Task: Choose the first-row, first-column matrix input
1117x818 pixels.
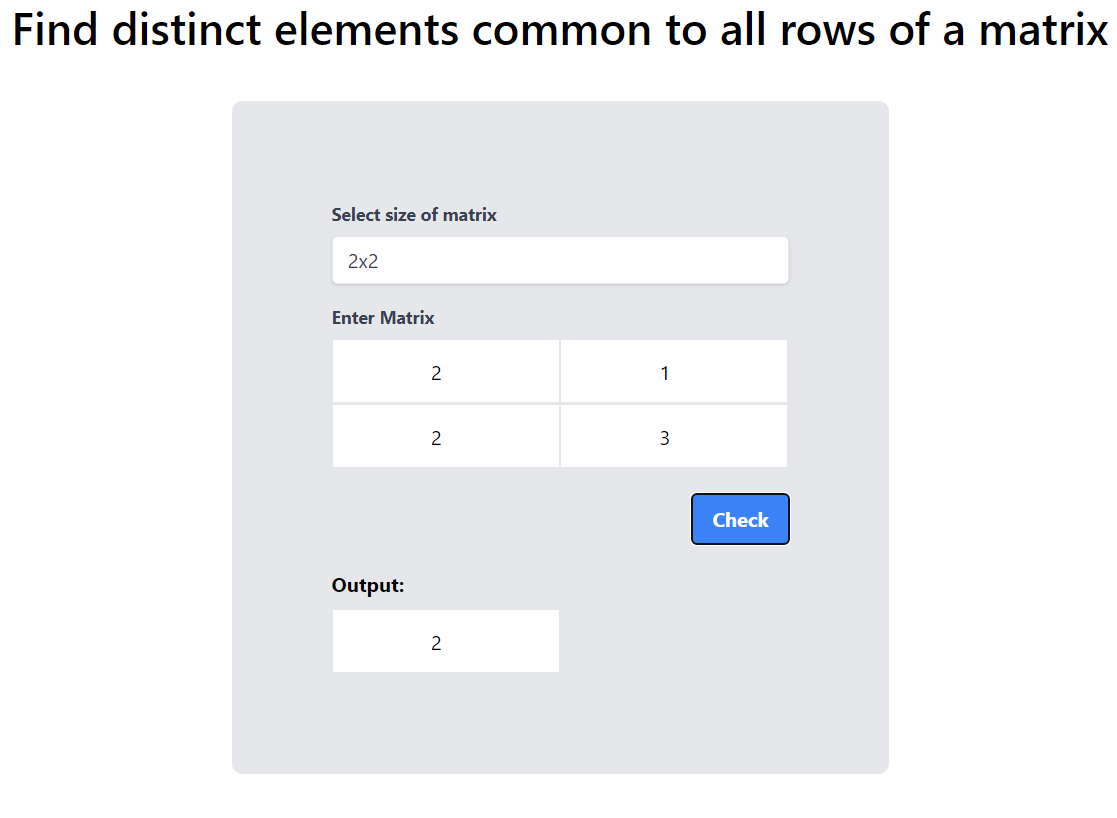Action: 446,372
